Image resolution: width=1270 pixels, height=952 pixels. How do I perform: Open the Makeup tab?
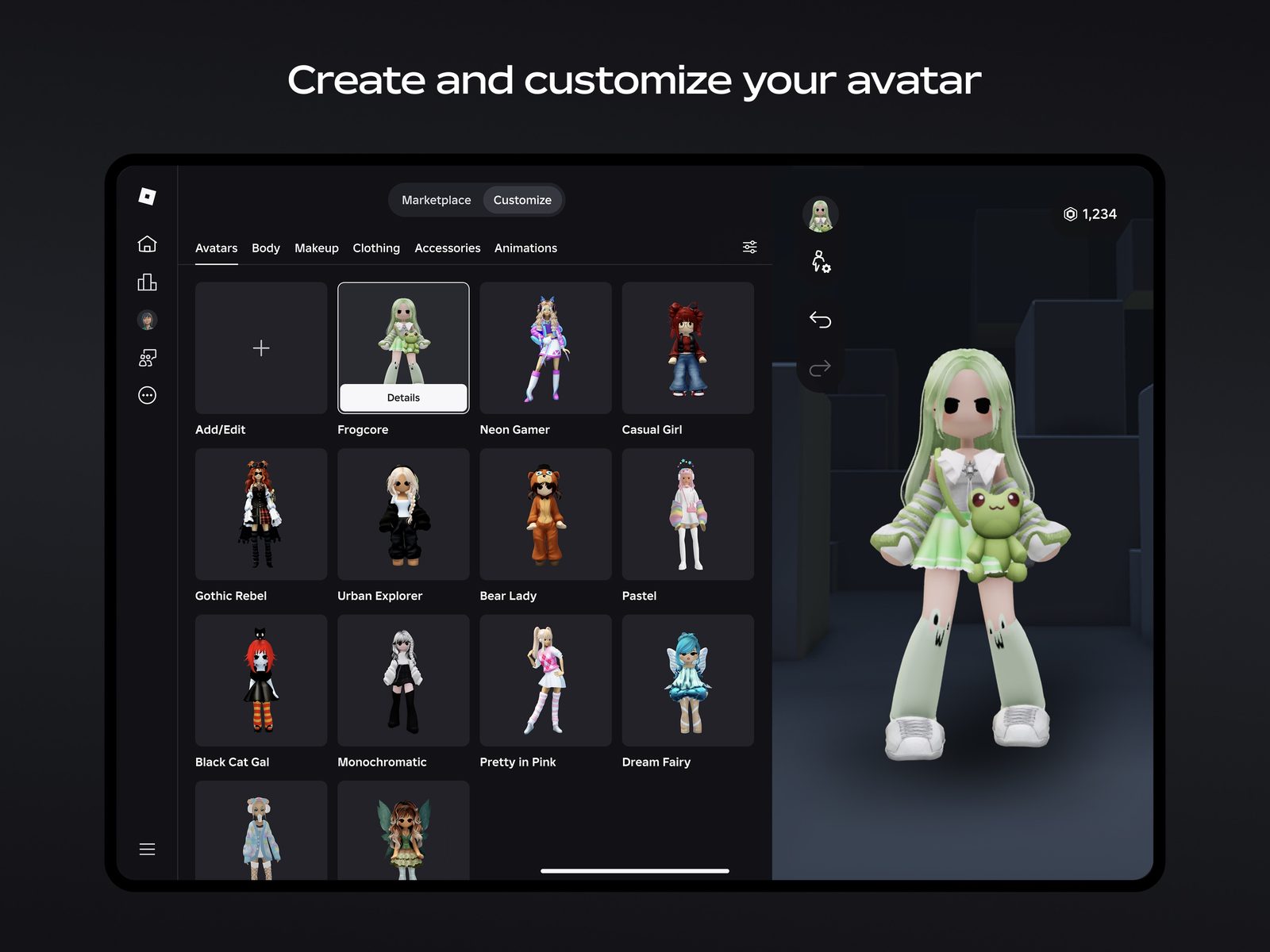tap(317, 248)
